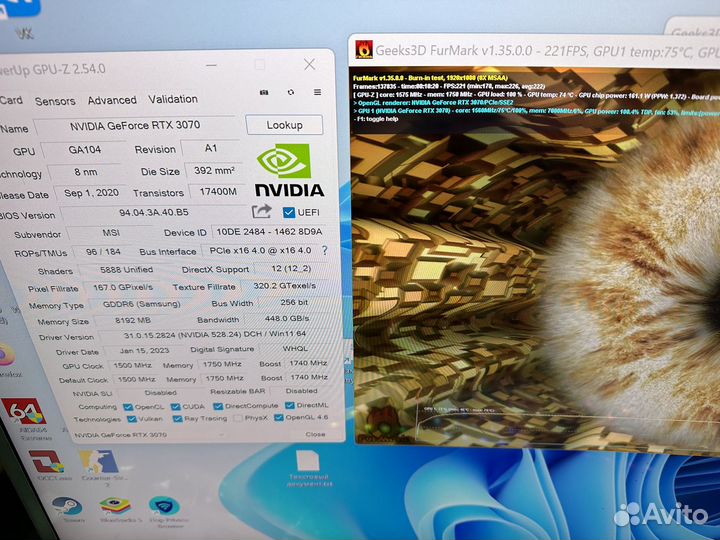Toggle the unchecked PhysX checkbox

[237, 418]
